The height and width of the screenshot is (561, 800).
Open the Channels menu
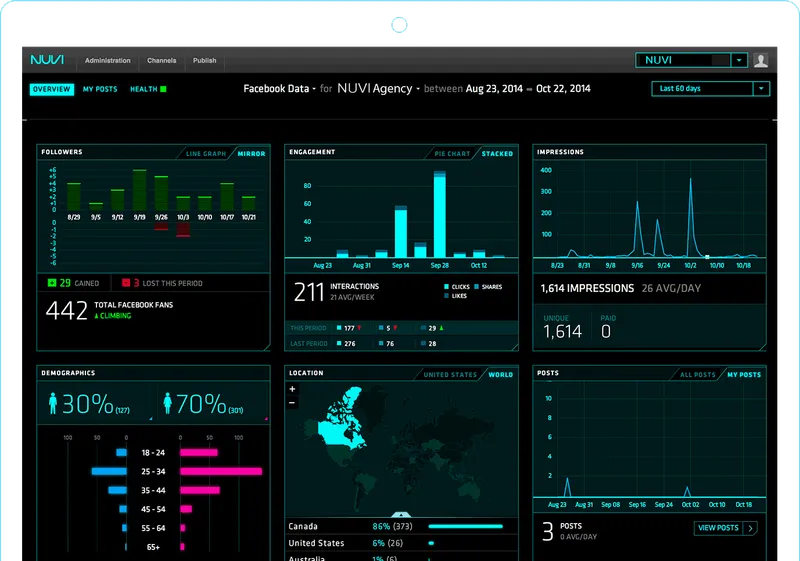click(x=162, y=60)
